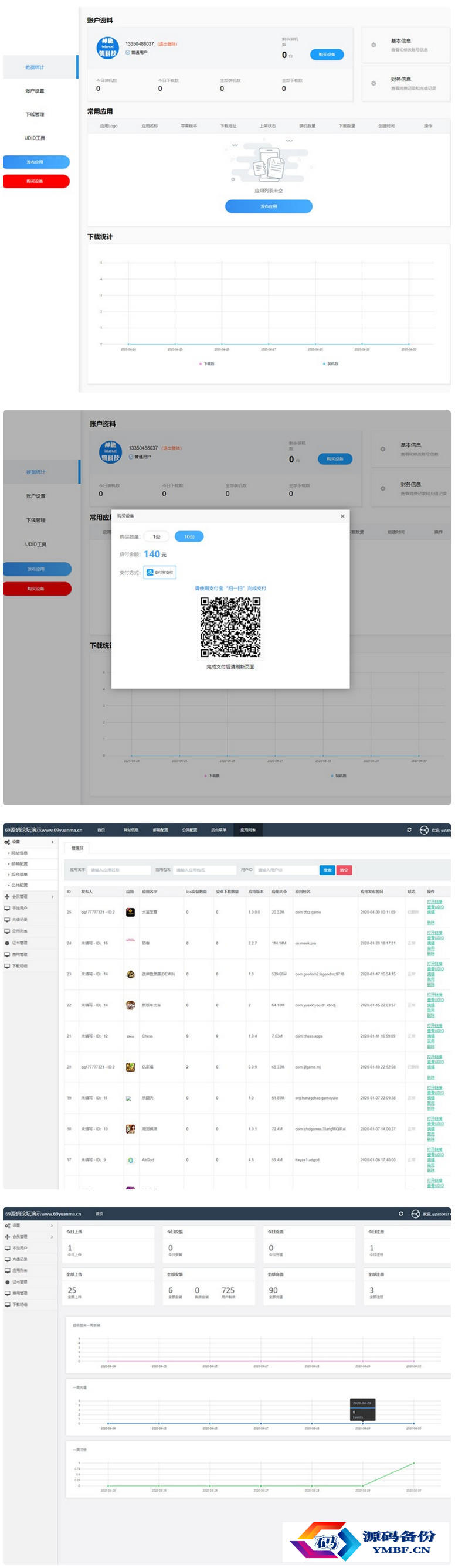Click the QR code in the purchase dialog
This screenshot has width=455, height=1568.
(231, 627)
